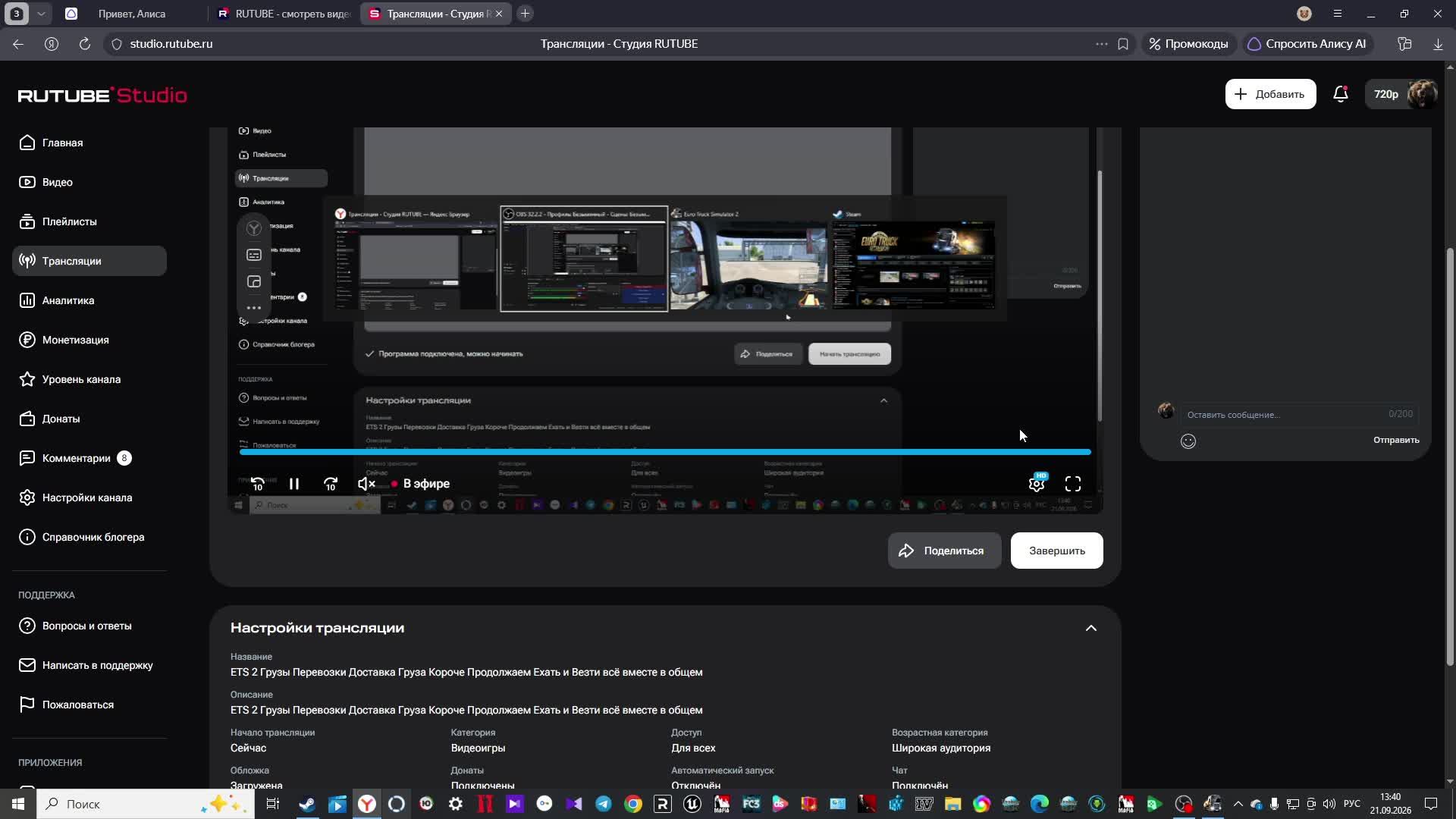Jump to live via В эфире
This screenshot has height=819, width=1456.
click(420, 484)
